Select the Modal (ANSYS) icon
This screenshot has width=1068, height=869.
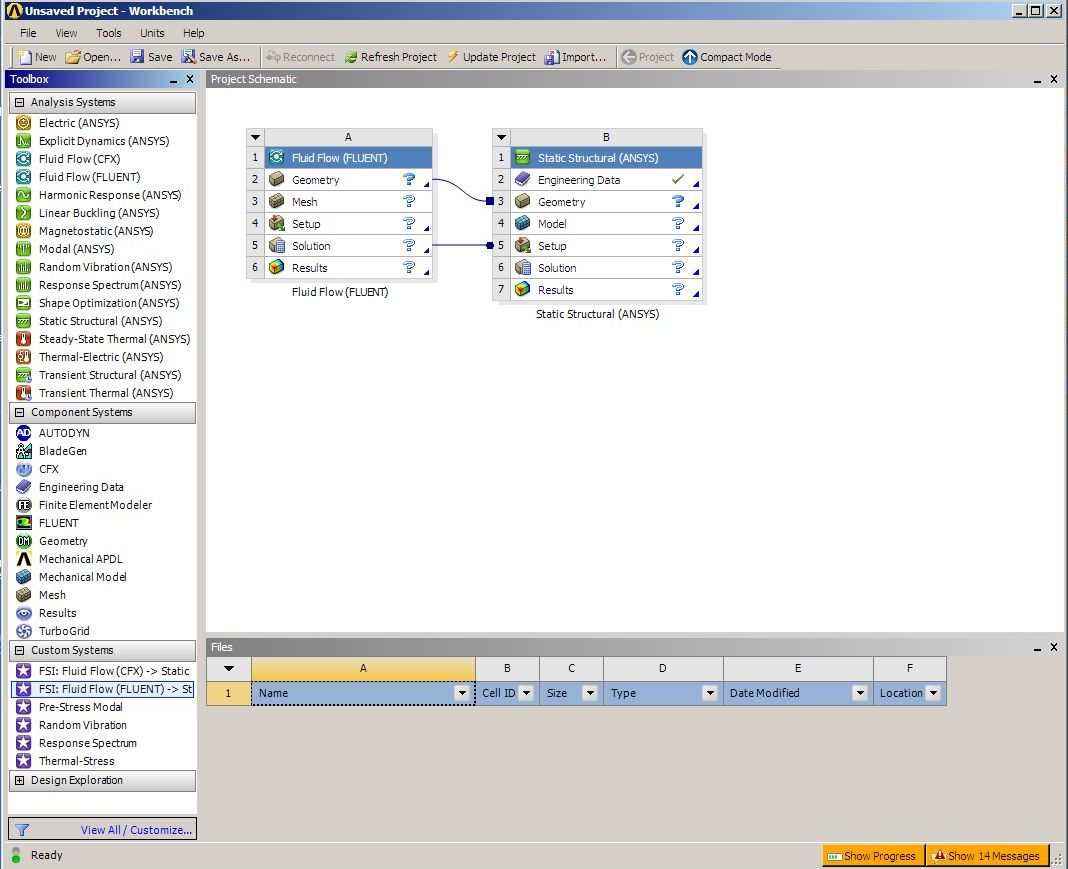point(24,249)
